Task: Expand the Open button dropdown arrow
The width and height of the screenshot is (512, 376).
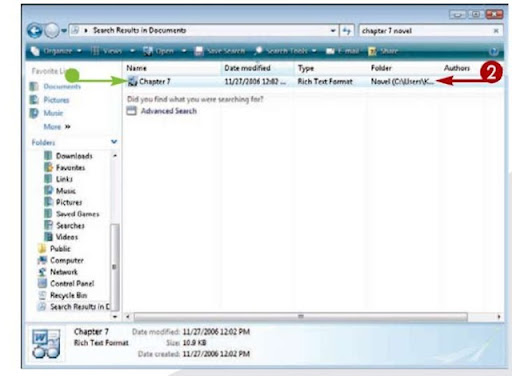Action: [x=184, y=51]
